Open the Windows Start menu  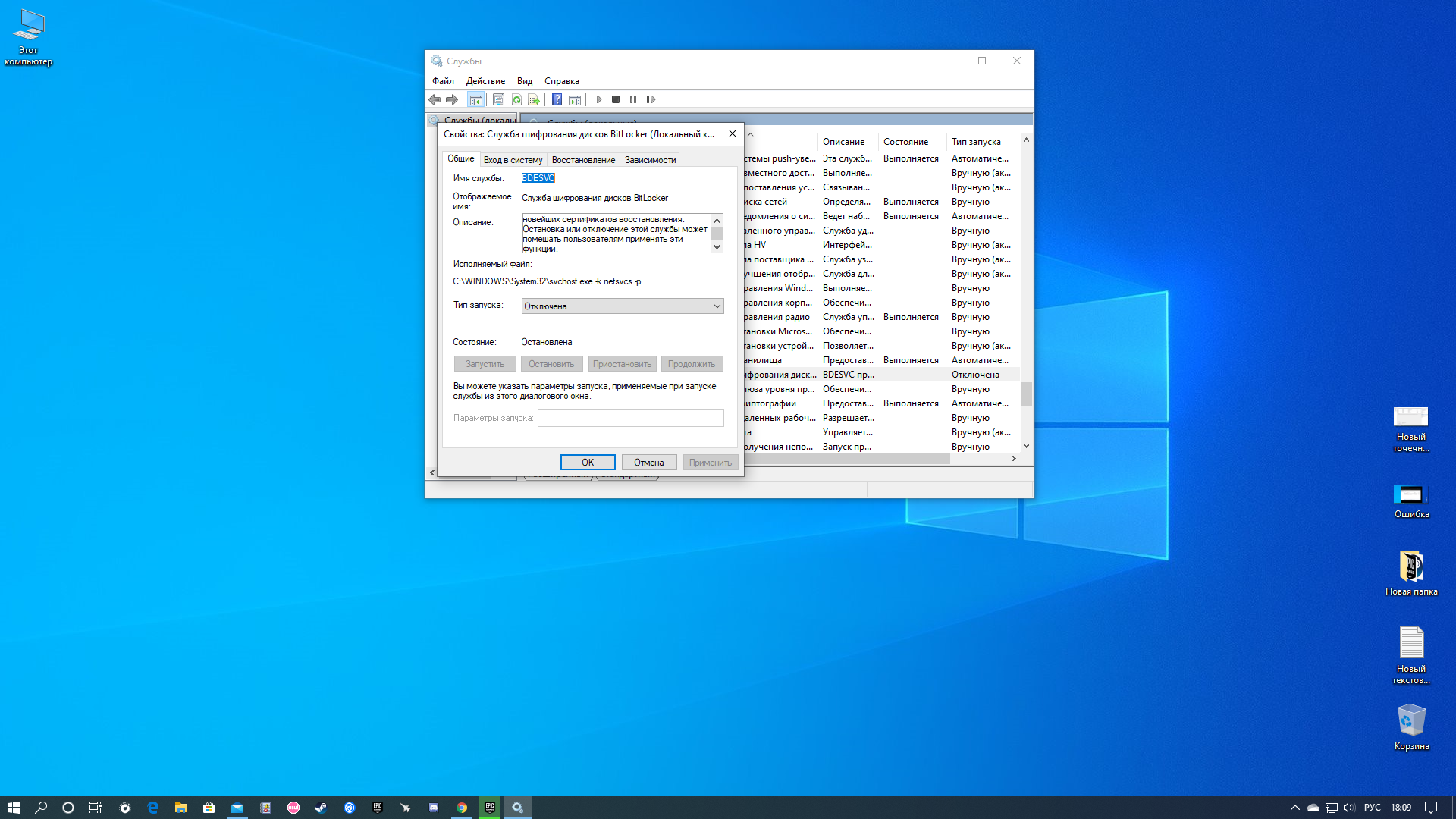coord(13,808)
